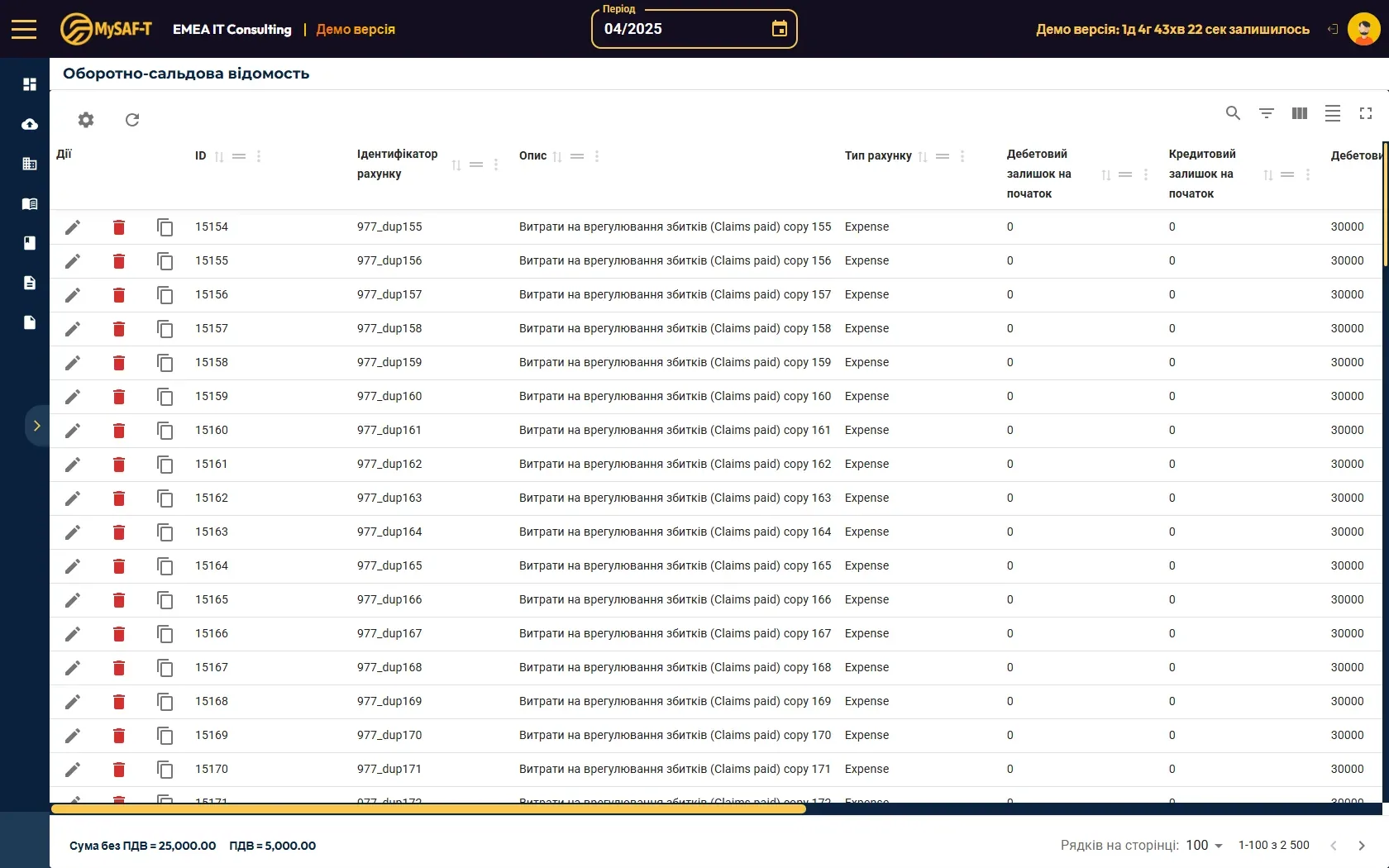Duplicate the row with ID 15160
This screenshot has height=868, width=1389.
(165, 431)
